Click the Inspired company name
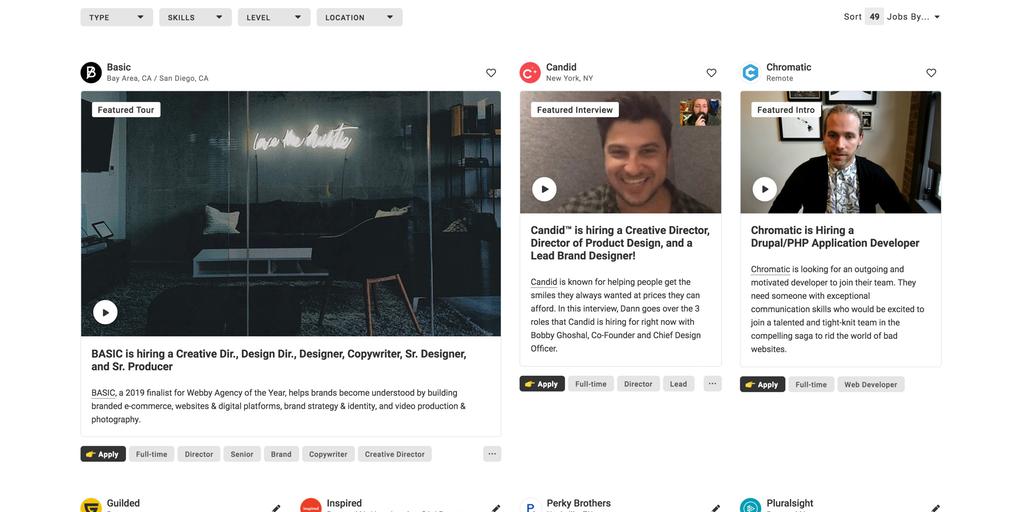1024x512 pixels. (344, 504)
